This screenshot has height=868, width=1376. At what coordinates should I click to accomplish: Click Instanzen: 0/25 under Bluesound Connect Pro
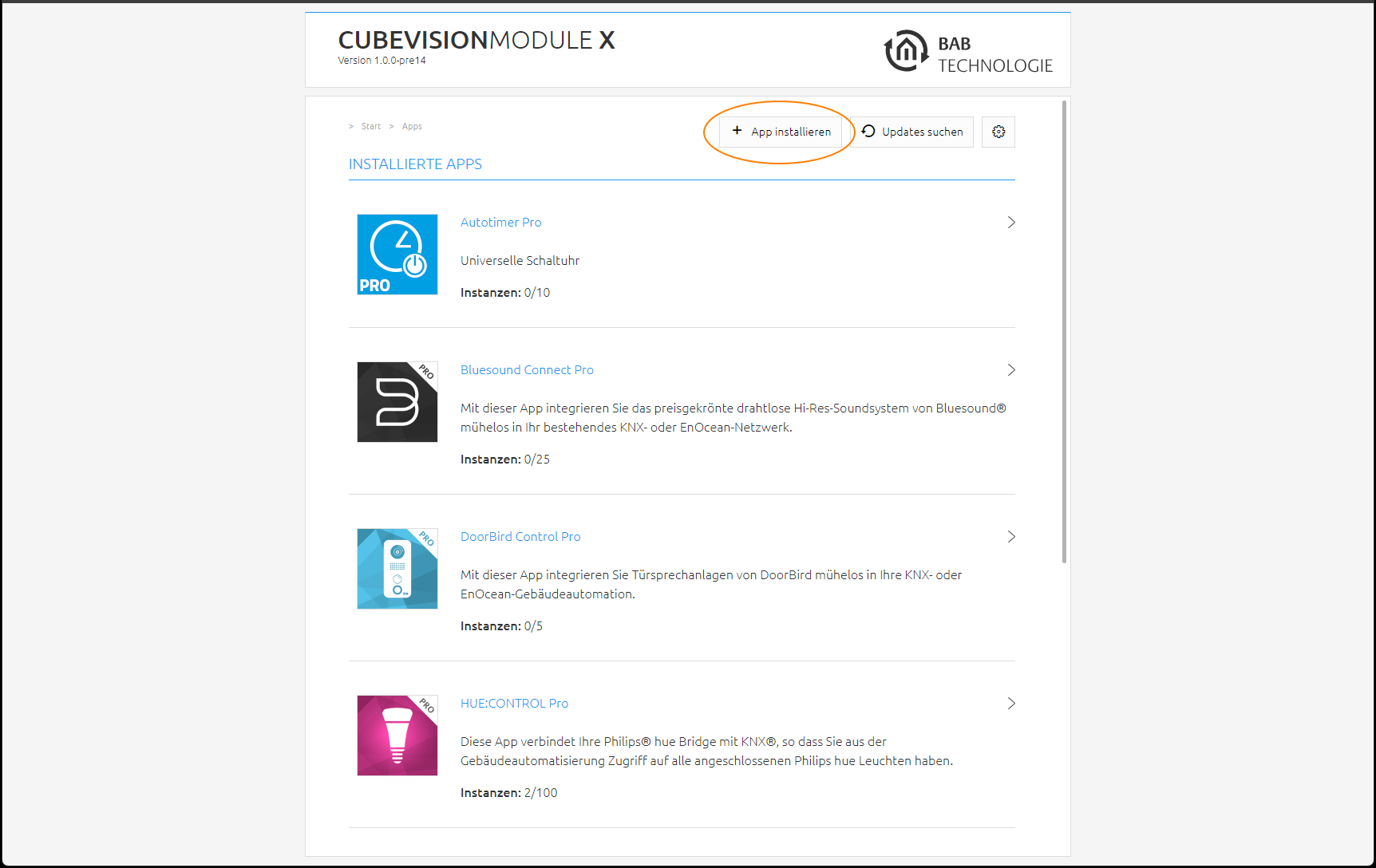click(x=505, y=460)
